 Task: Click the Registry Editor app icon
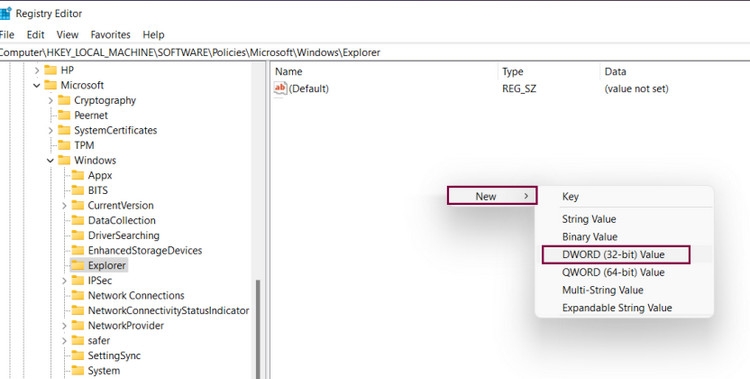pos(5,13)
